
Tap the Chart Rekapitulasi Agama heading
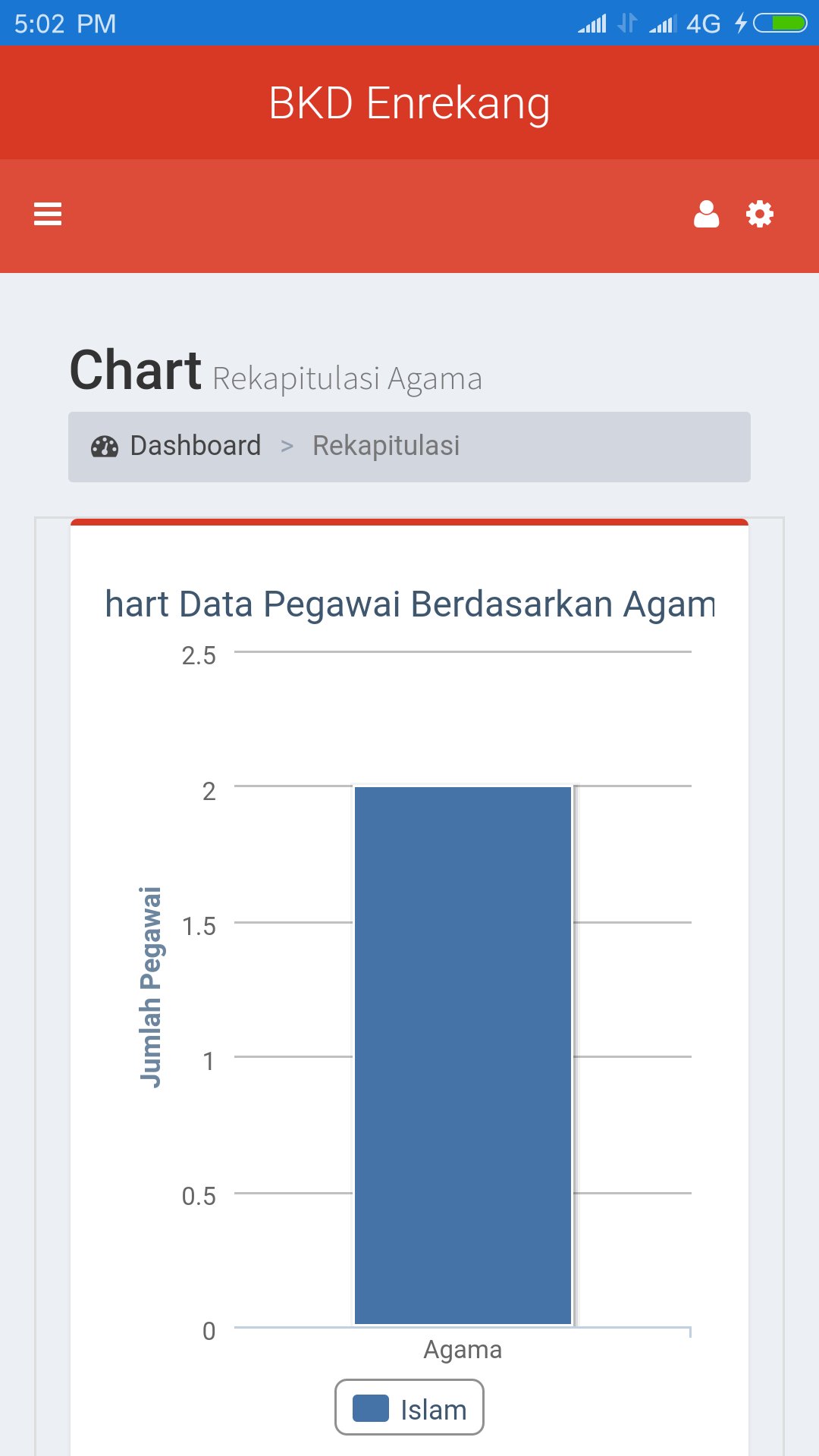(276, 372)
